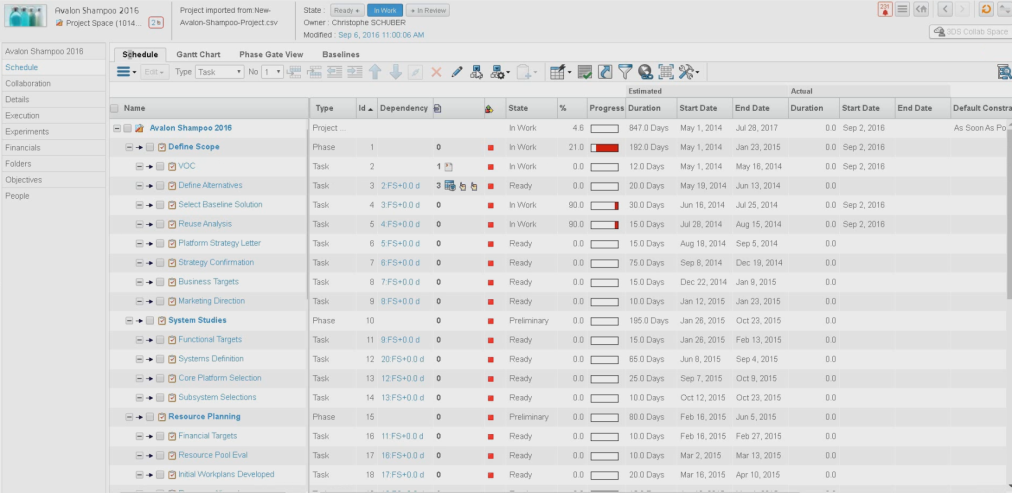
Task: Click the home navigation icon
Action: point(921,9)
